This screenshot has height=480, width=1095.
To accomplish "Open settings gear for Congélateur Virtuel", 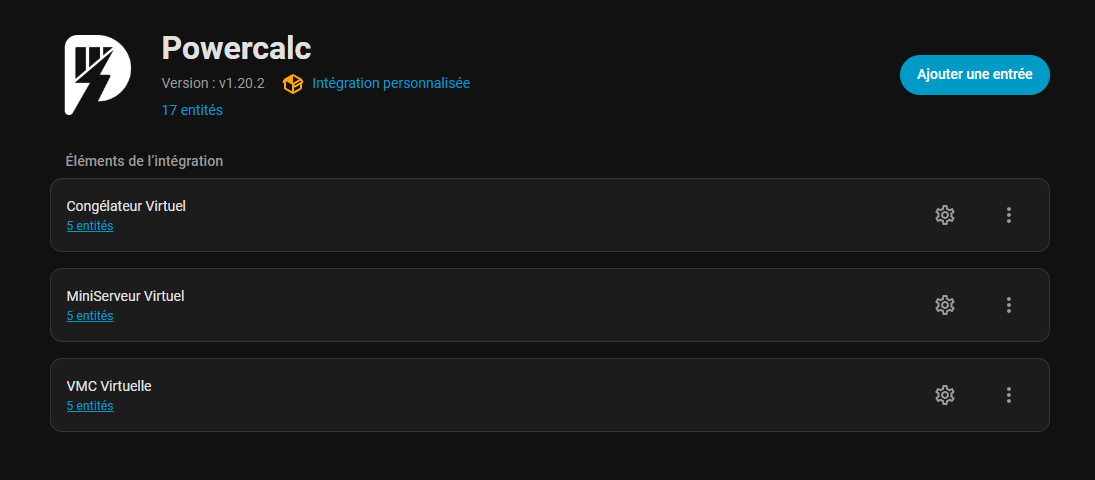I will click(944, 215).
